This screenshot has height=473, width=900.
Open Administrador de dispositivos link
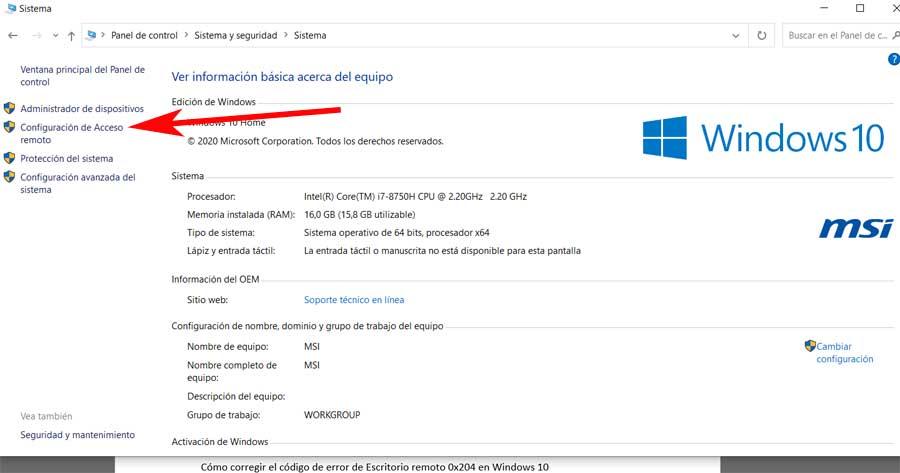(82, 108)
